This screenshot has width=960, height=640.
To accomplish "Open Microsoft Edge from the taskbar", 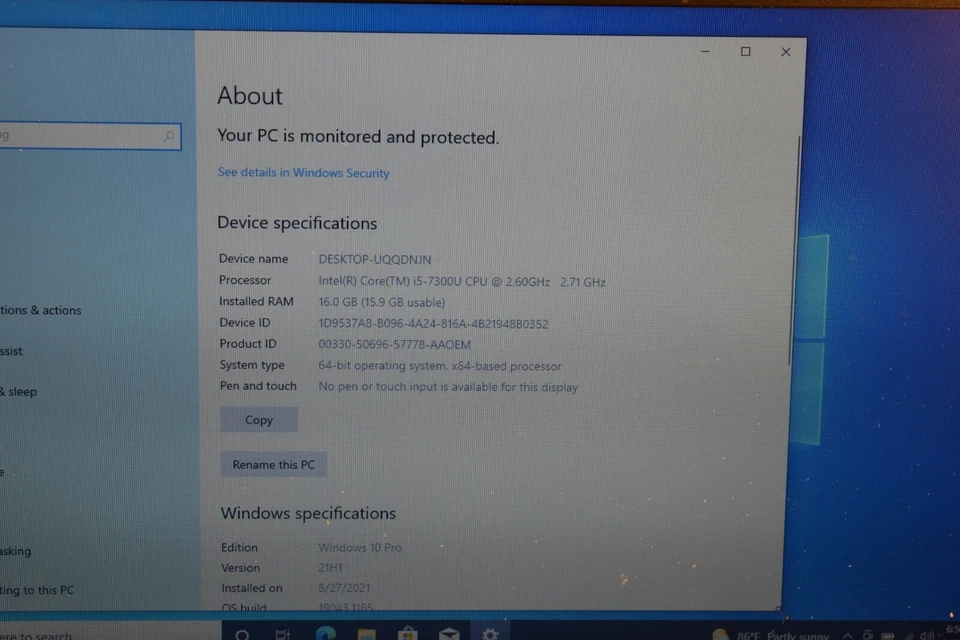I will point(324,634).
